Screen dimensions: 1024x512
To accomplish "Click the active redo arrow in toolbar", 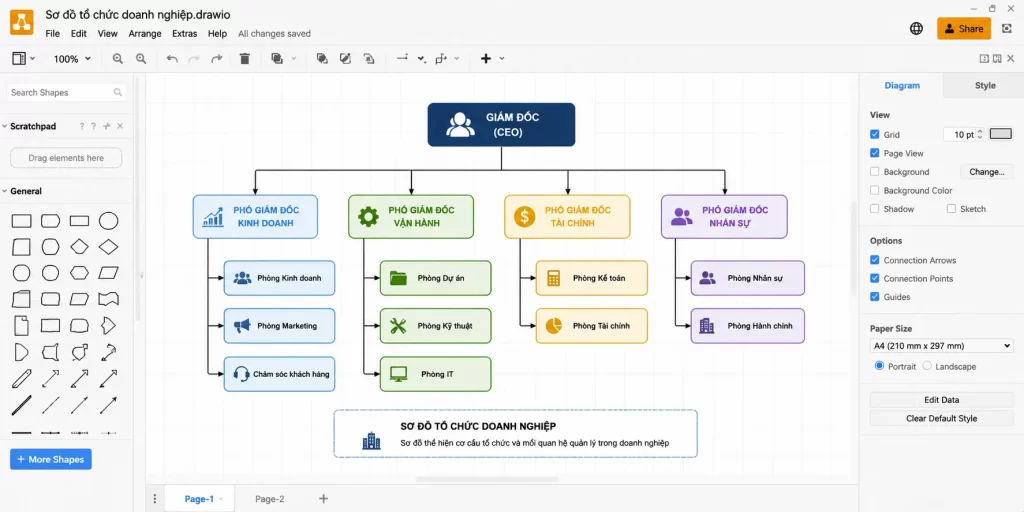I will tap(216, 59).
